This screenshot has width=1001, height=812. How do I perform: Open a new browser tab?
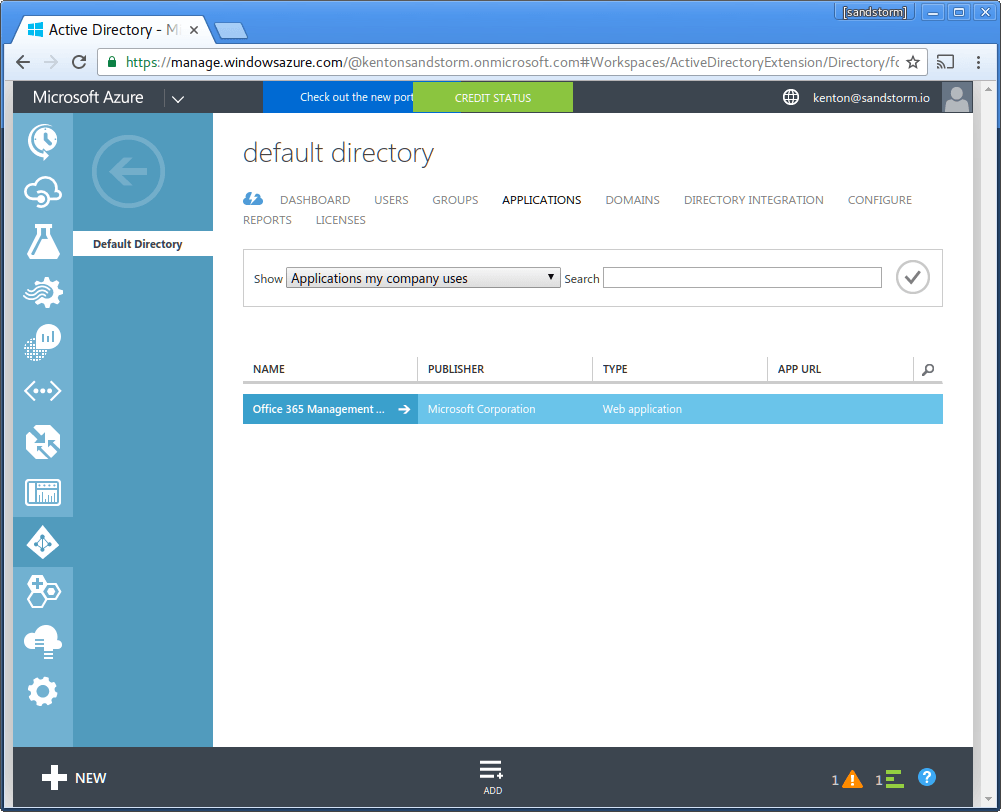coord(230,30)
